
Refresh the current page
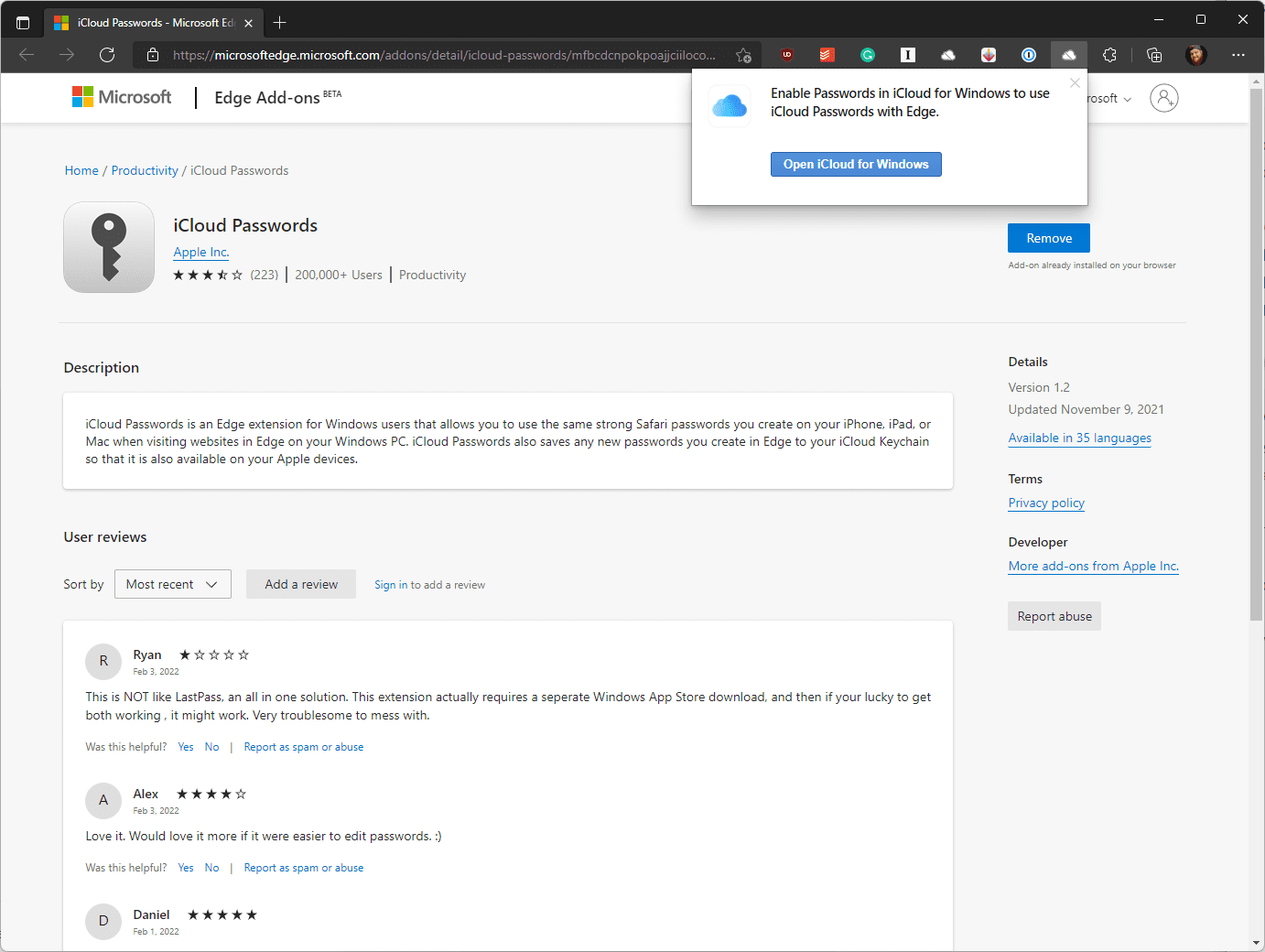point(107,55)
